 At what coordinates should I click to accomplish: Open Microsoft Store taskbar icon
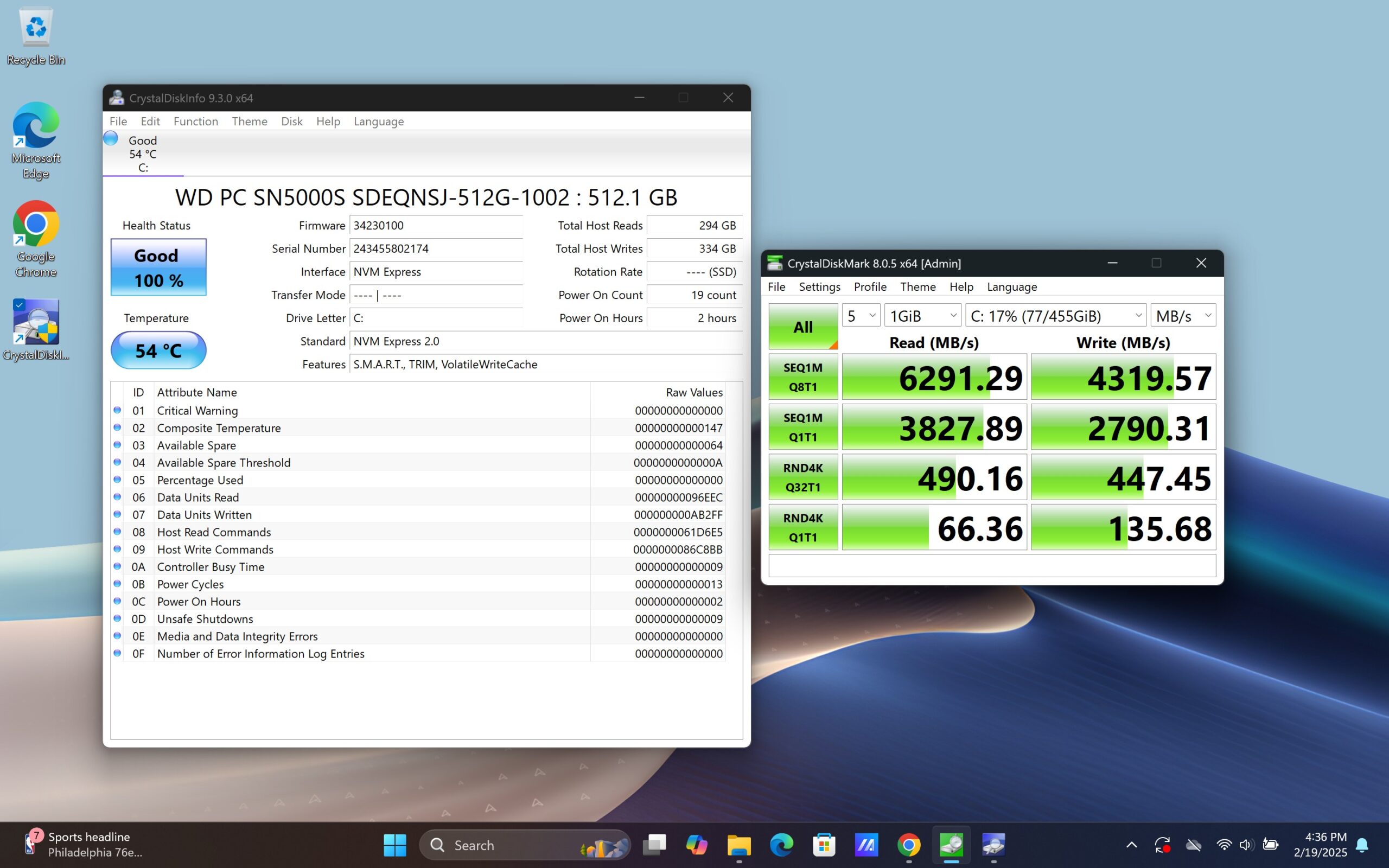click(824, 845)
